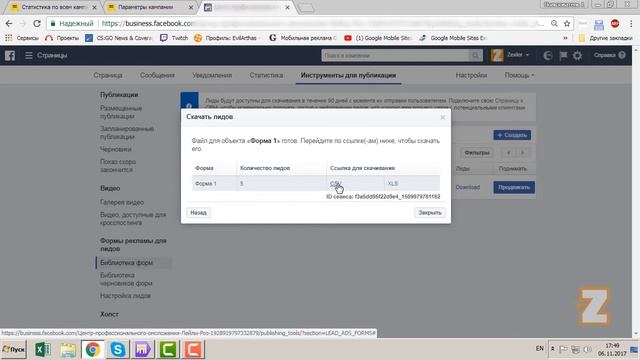Click the Zeder profile picture
Viewport: 640px width, 360px height.
pos(497,55)
